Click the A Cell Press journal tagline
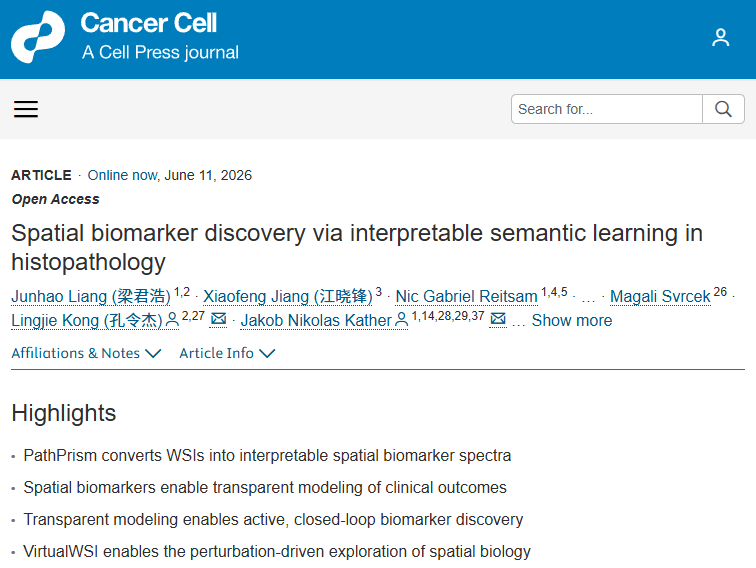Image resolution: width=756 pixels, height=568 pixels. pyautogui.click(x=161, y=52)
